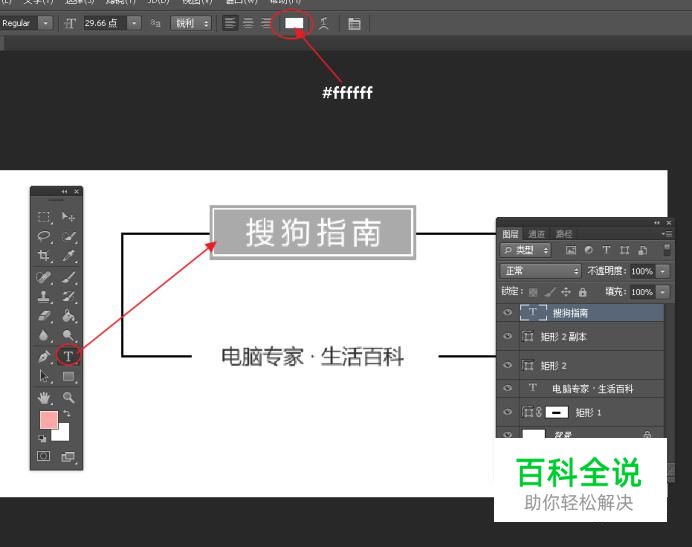
Task: Select the Eyedropper tool
Action: click(68, 255)
